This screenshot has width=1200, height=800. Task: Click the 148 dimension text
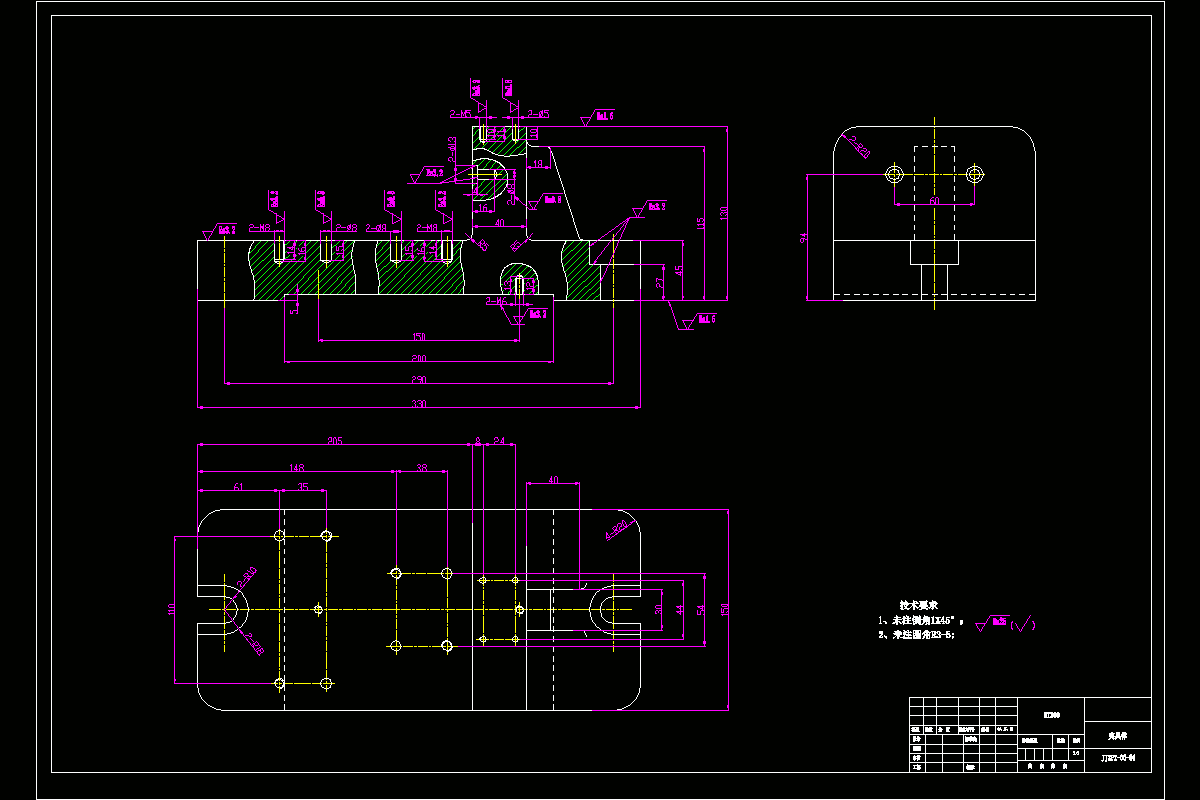click(x=297, y=467)
